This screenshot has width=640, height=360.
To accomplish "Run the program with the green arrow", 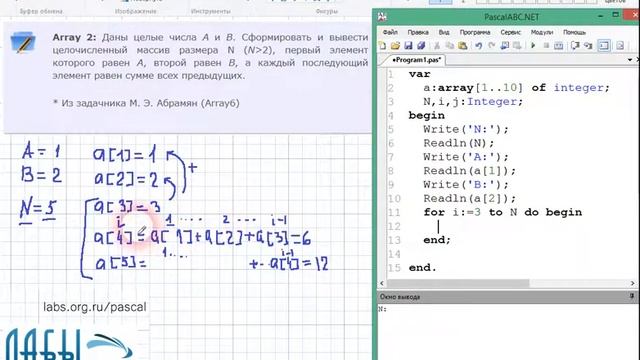I will point(533,46).
